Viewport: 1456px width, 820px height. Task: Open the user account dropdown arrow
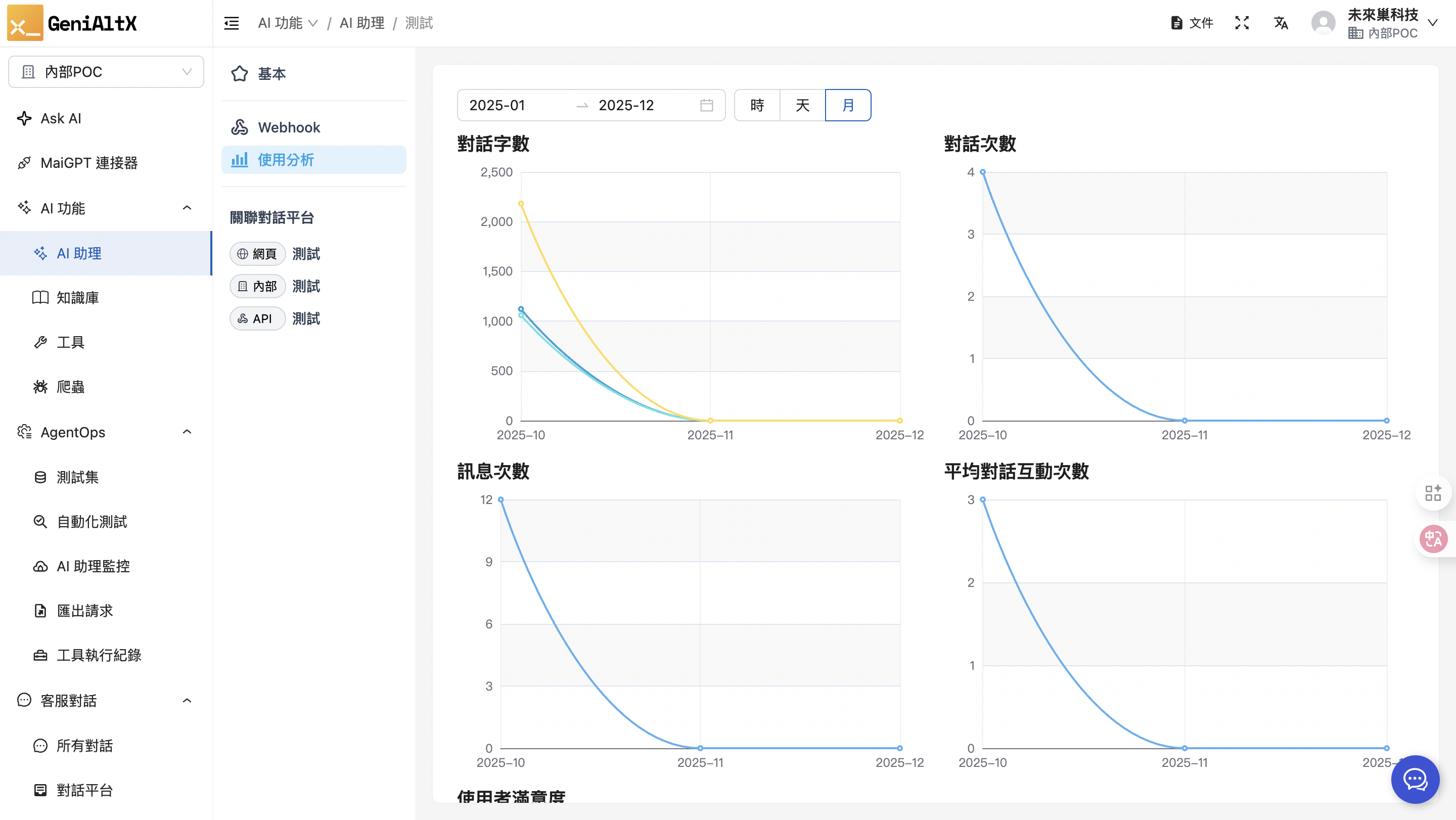pyautogui.click(x=1432, y=23)
